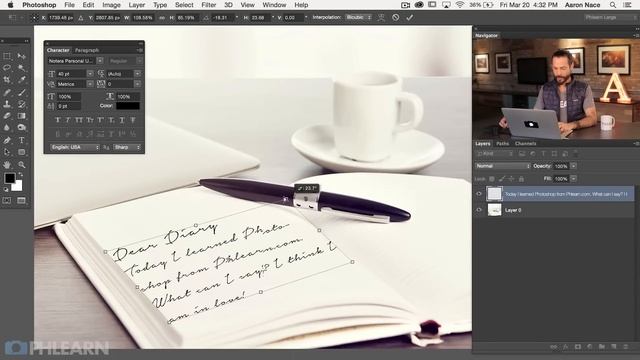Open the Filter menu
The width and height of the screenshot is (640, 360).
click(x=209, y=5)
